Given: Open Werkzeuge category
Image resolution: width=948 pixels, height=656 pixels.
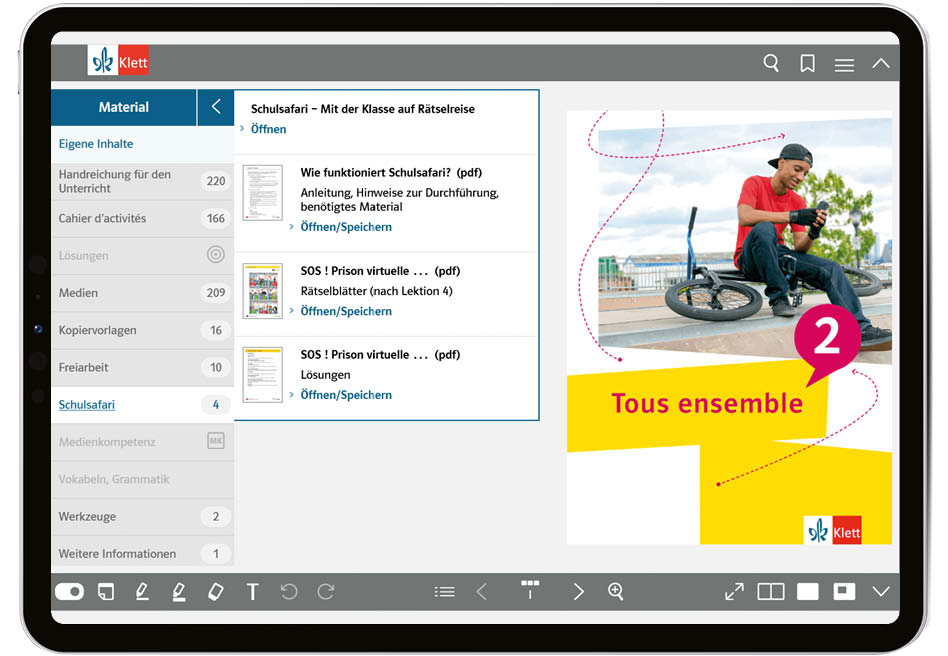Looking at the screenshot, I should point(142,516).
